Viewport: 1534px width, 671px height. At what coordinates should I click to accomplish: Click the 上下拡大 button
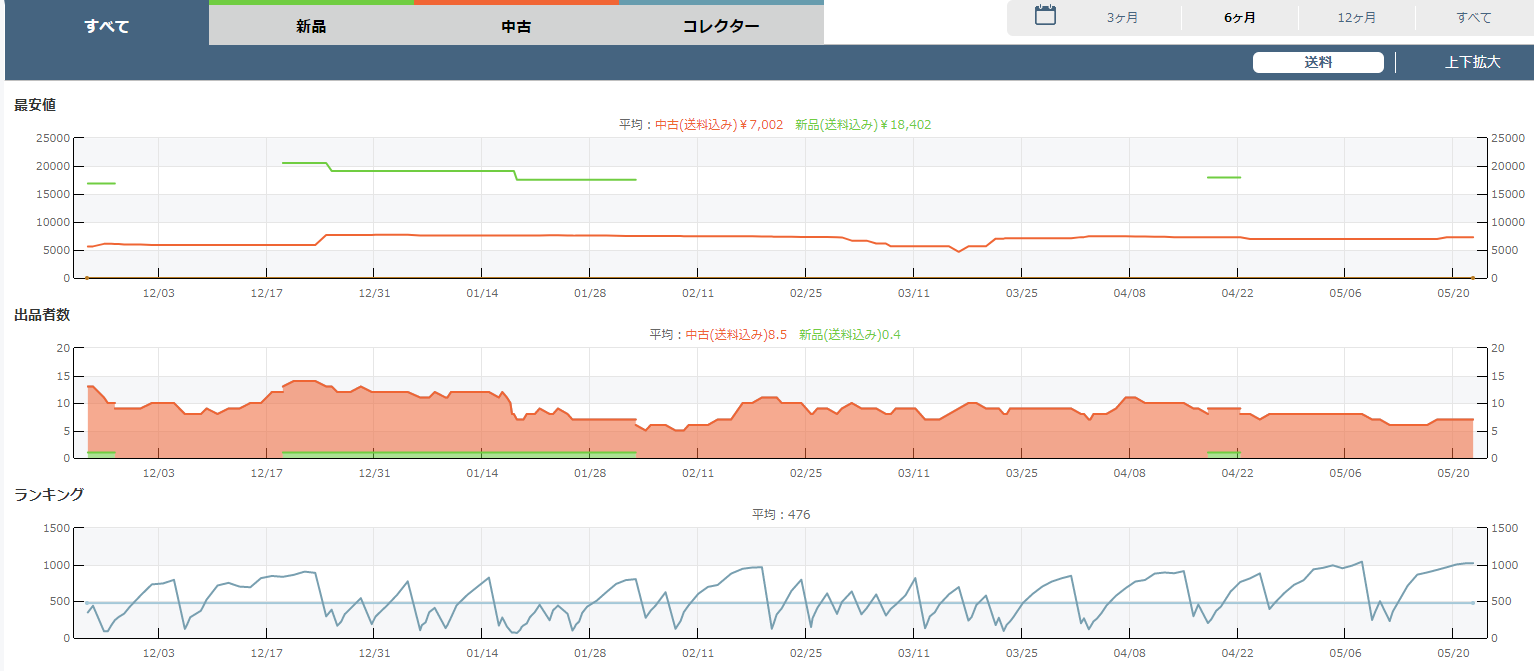1472,62
